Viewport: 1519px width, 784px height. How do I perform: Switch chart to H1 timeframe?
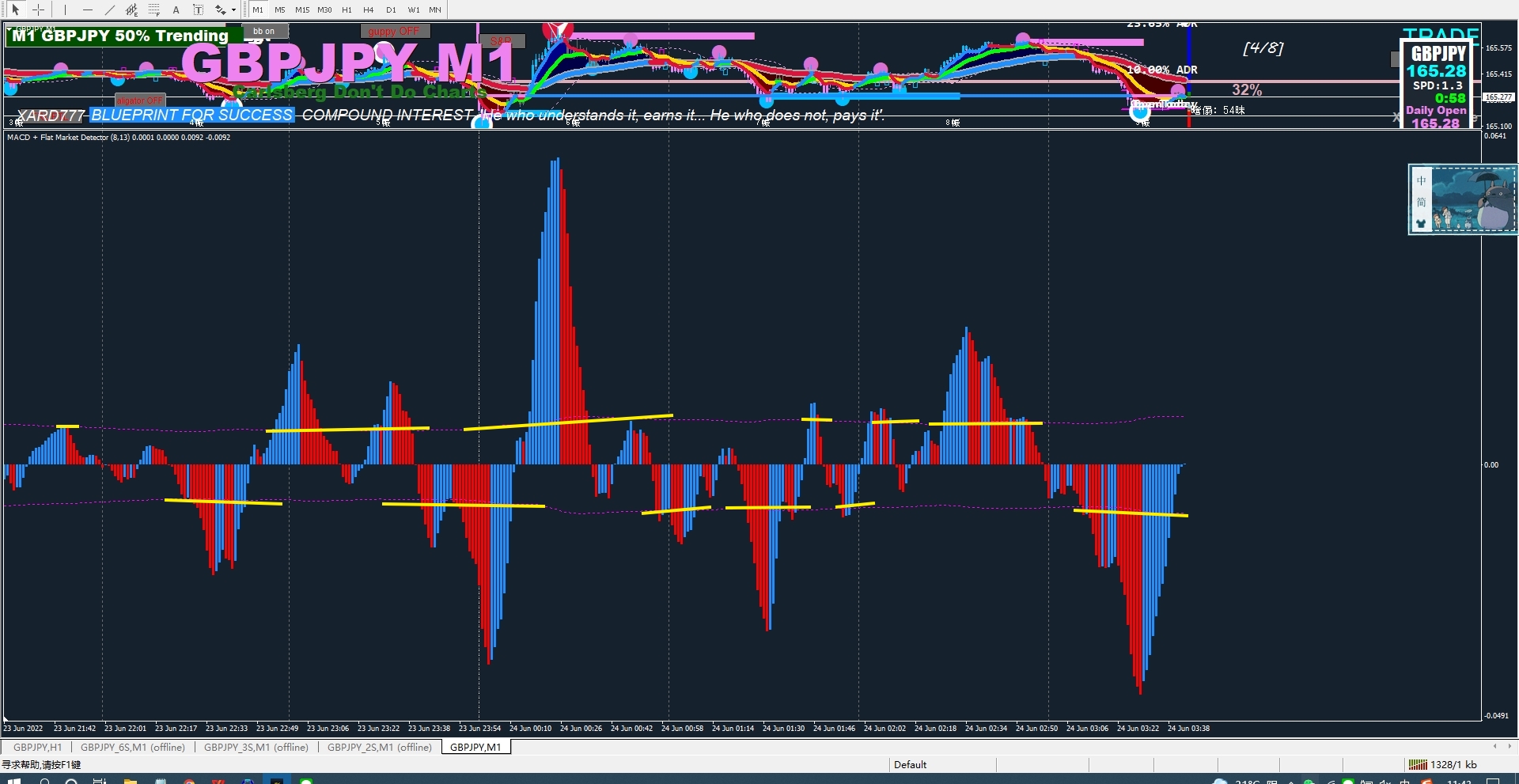click(347, 9)
